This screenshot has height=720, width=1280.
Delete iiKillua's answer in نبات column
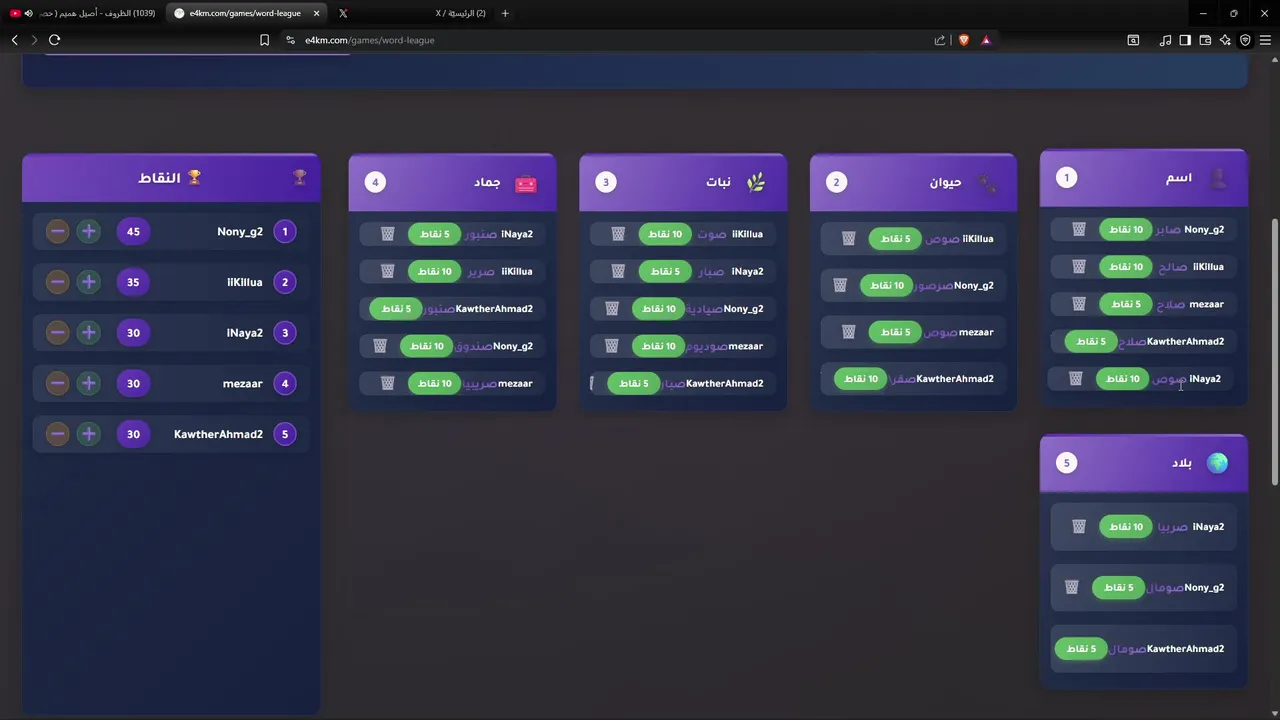click(618, 234)
